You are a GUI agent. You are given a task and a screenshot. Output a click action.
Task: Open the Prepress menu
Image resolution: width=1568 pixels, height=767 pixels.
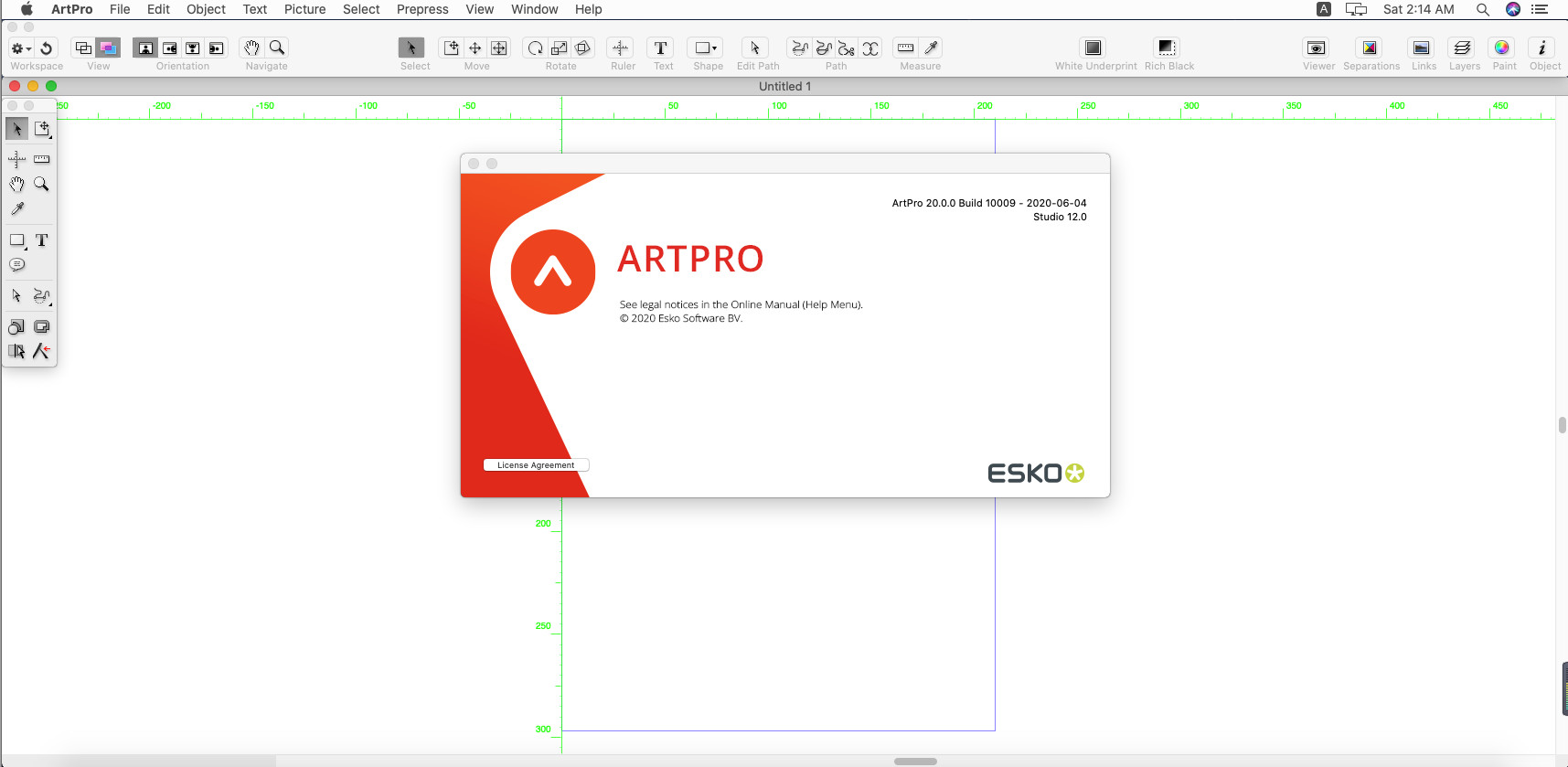(x=422, y=9)
